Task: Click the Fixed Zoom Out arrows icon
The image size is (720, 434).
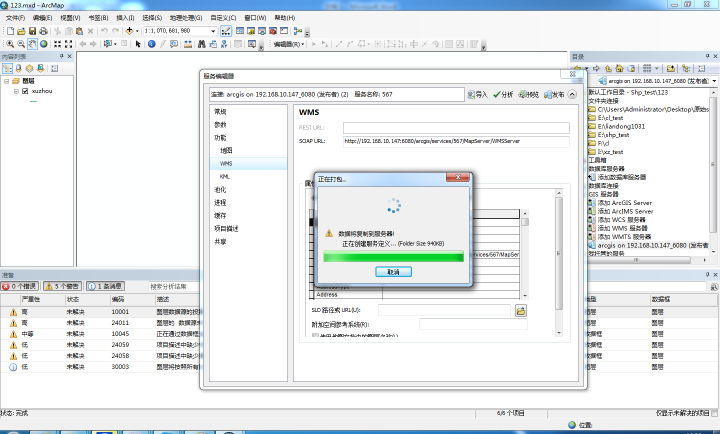Action: [x=68, y=44]
